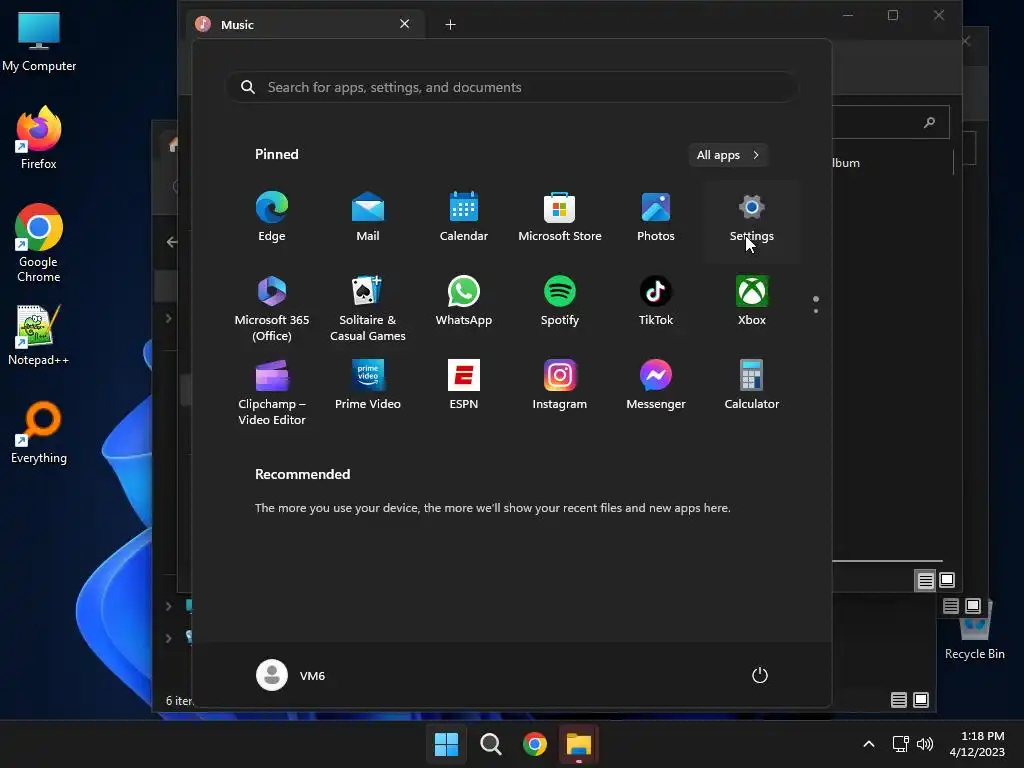Launch the Photos app

[656, 218]
